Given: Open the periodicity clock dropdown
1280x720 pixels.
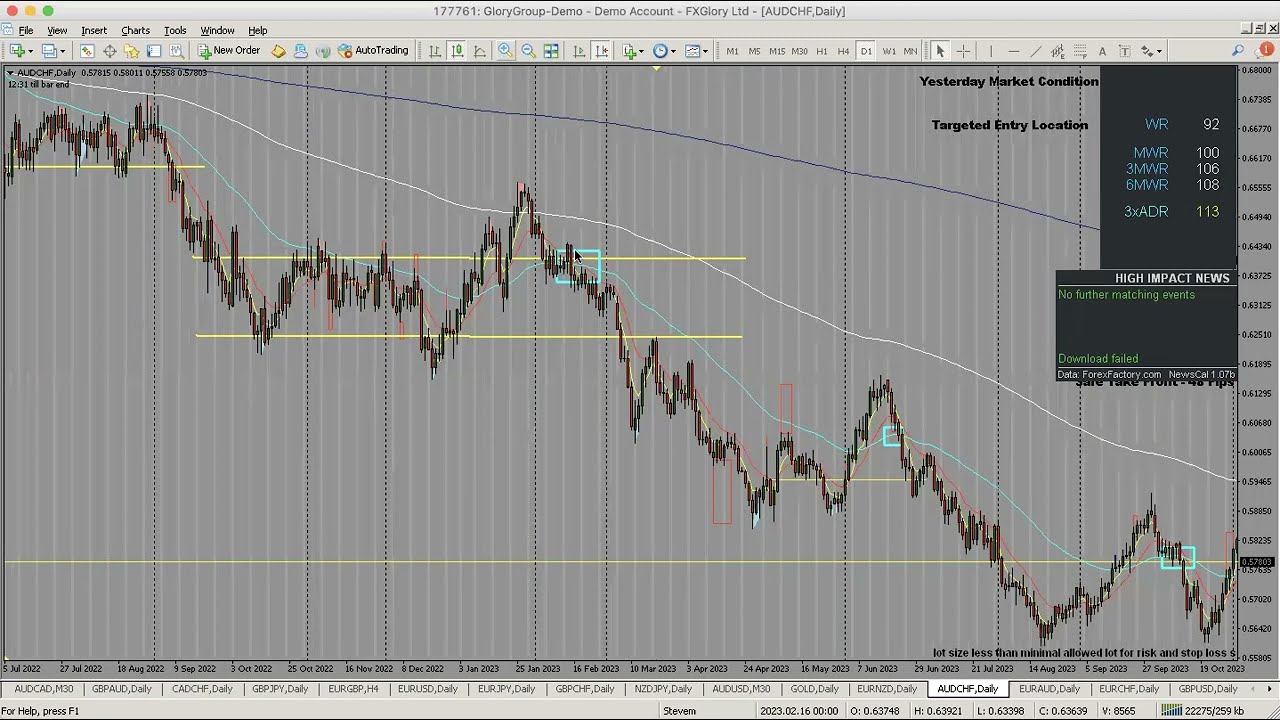Looking at the screenshot, I should pyautogui.click(x=664, y=51).
